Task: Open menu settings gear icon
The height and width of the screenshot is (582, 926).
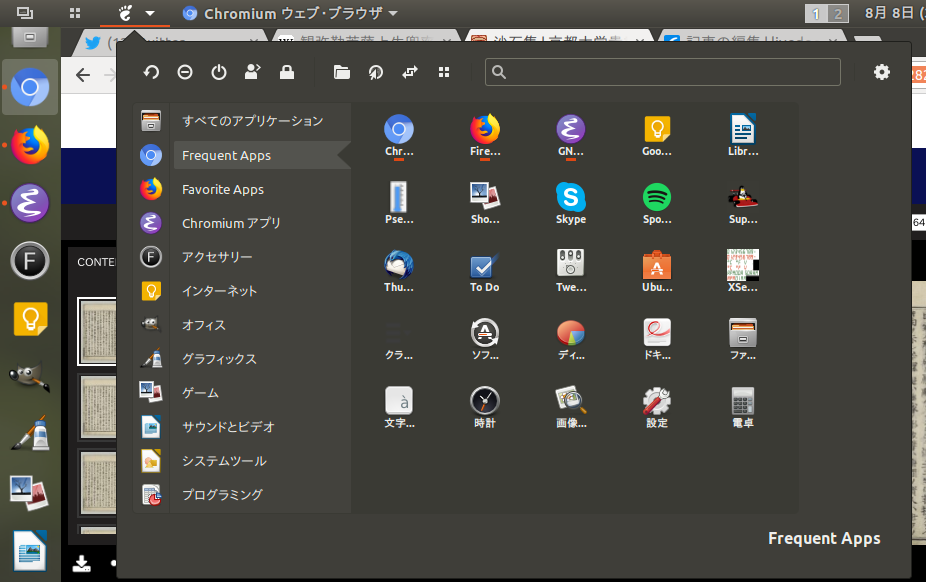Action: (x=882, y=72)
